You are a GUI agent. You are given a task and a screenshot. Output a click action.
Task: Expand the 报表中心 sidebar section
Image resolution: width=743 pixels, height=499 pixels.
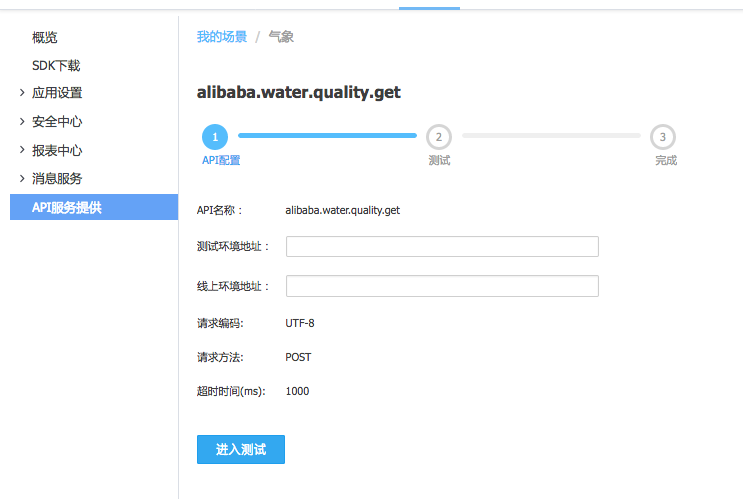coord(57,151)
